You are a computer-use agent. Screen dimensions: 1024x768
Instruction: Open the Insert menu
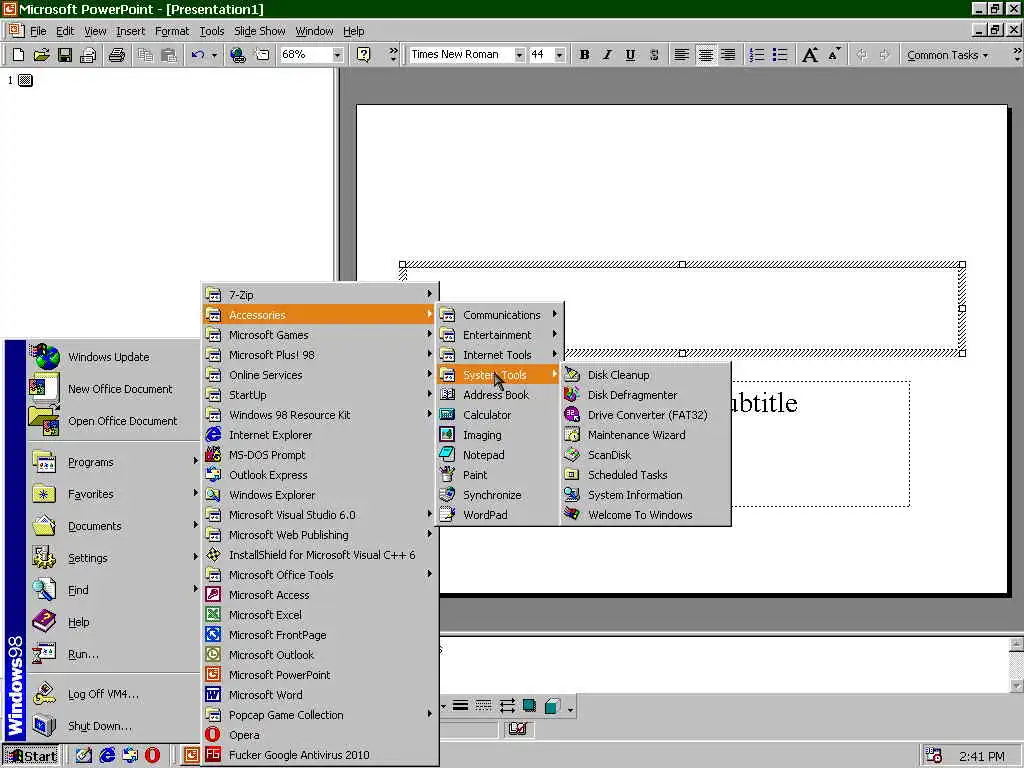pyautogui.click(x=131, y=31)
